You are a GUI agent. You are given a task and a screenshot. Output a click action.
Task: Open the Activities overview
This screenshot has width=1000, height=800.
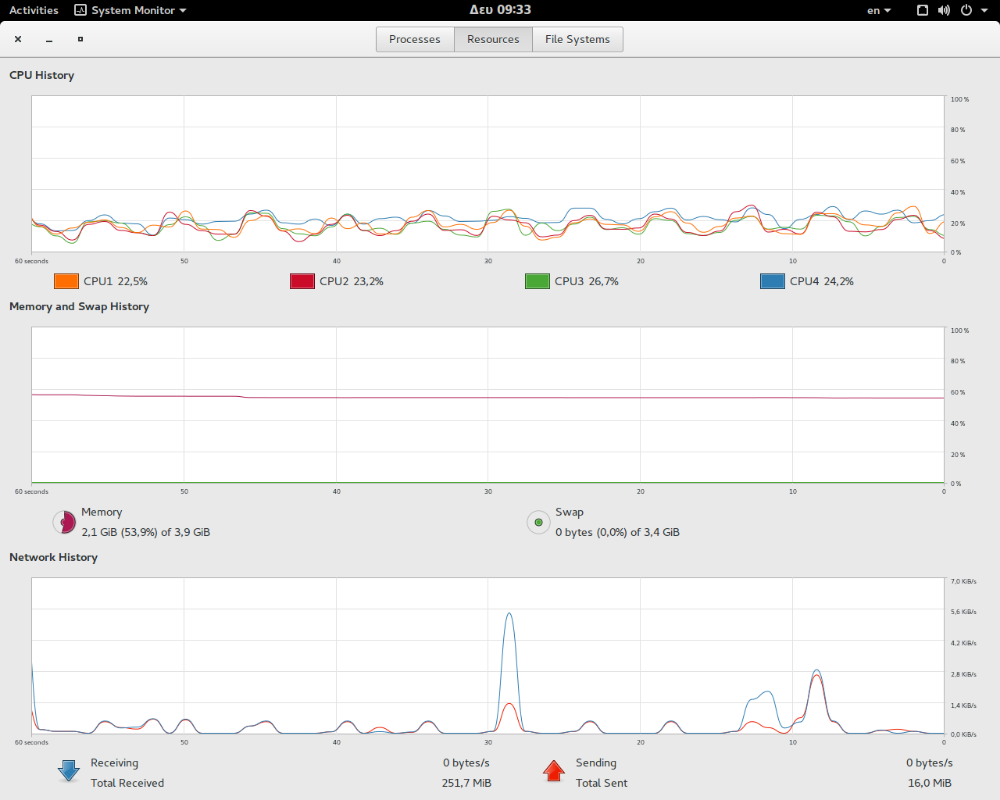coord(34,10)
